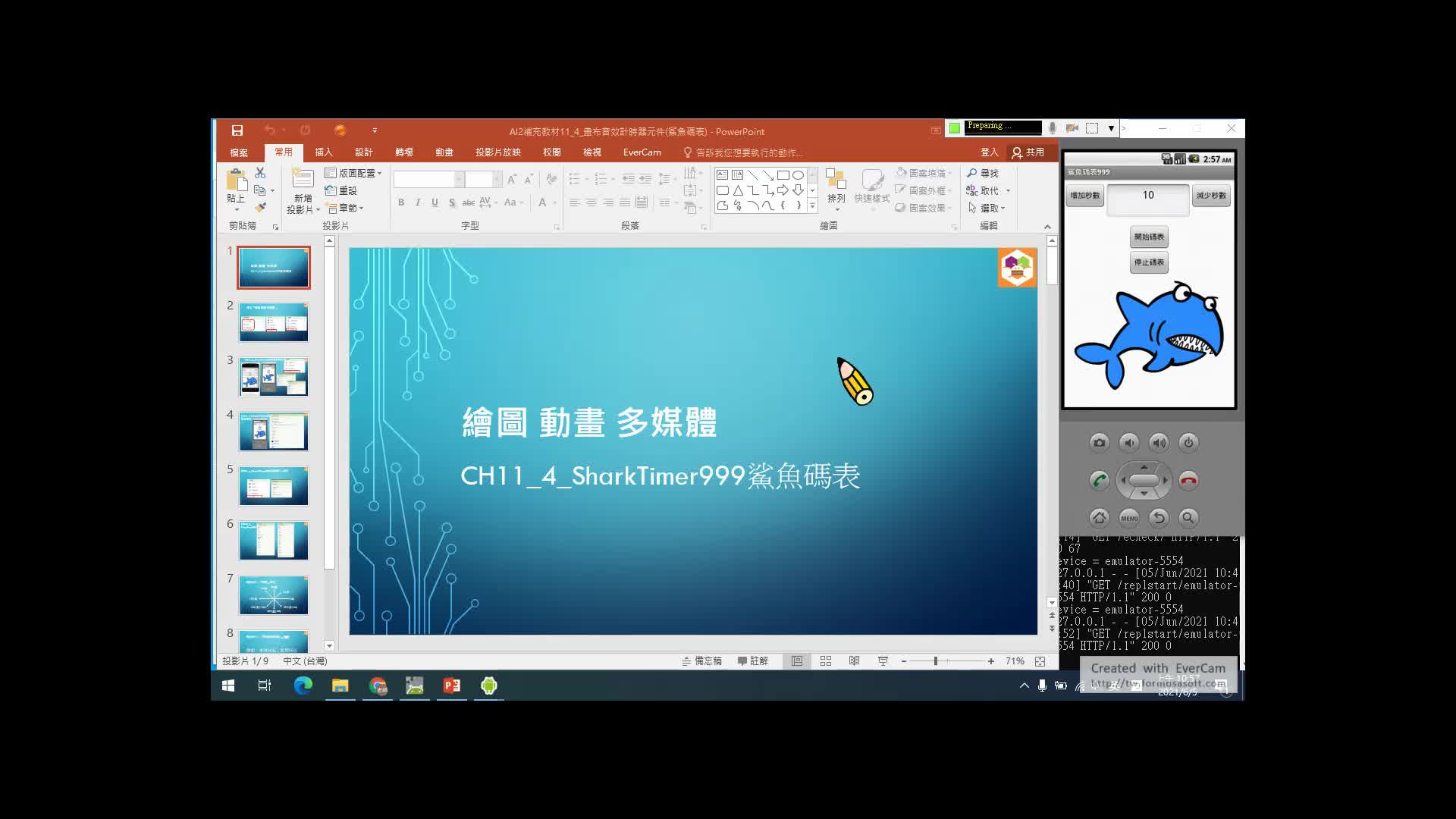
Task: Click zoom in plus button
Action: pos(991,661)
